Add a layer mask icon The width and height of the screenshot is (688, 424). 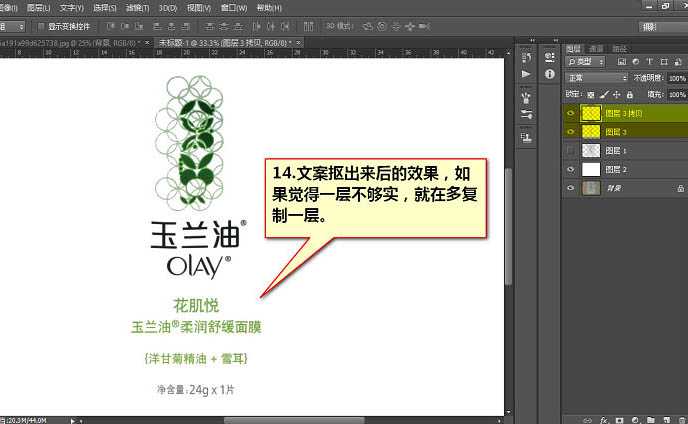(x=619, y=420)
